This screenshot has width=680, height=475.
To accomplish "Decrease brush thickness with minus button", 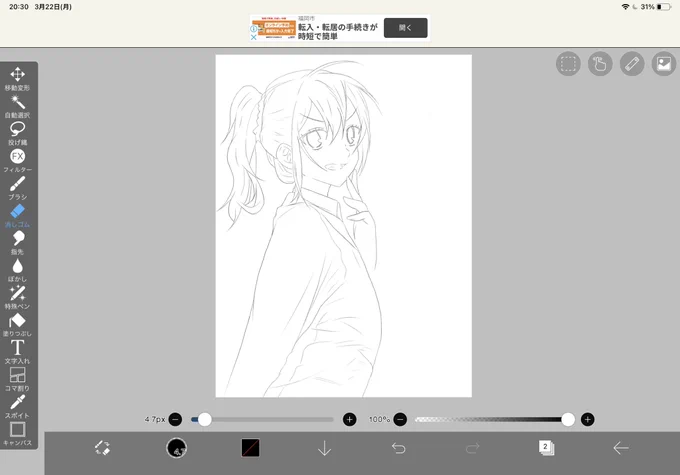I will pyautogui.click(x=175, y=419).
